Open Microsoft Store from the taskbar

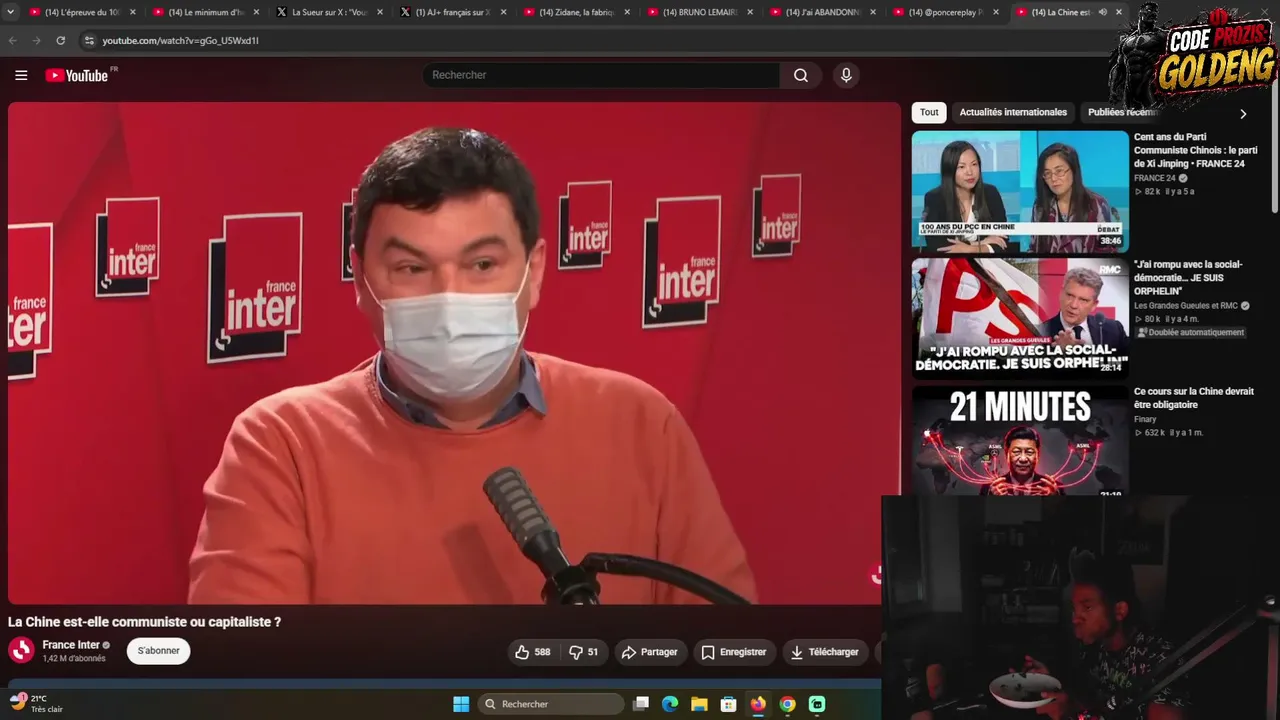pos(729,704)
